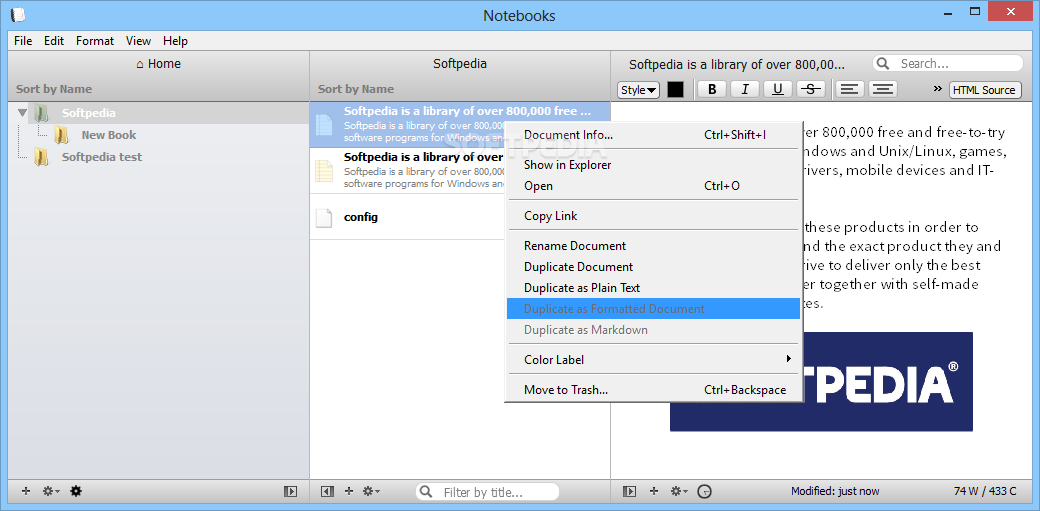Click Sort by Name in Home panel
This screenshot has width=1040, height=511.
click(54, 89)
